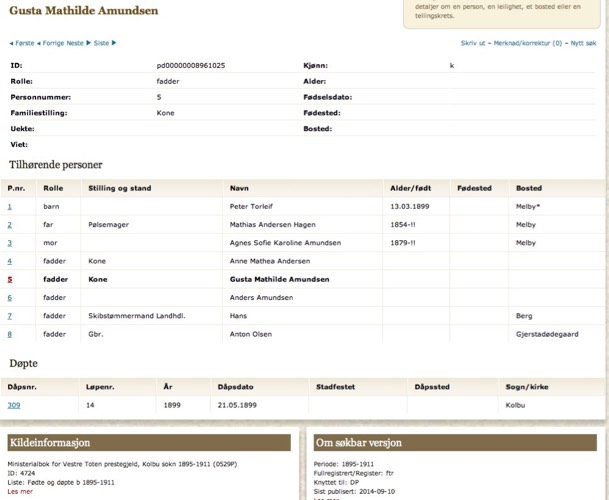Open previous record with Forrige

pos(52,43)
